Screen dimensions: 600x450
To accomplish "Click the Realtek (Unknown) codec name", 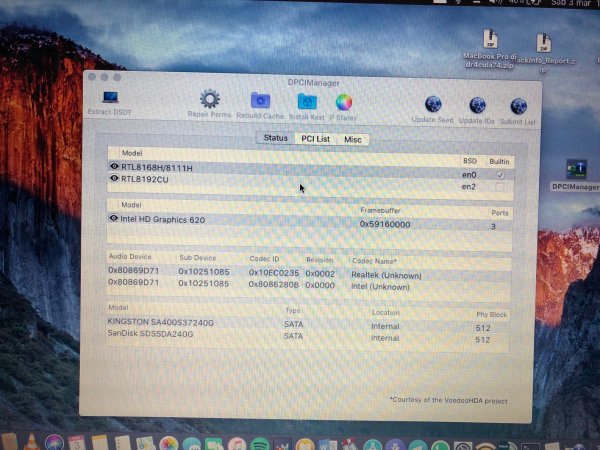I will (386, 275).
